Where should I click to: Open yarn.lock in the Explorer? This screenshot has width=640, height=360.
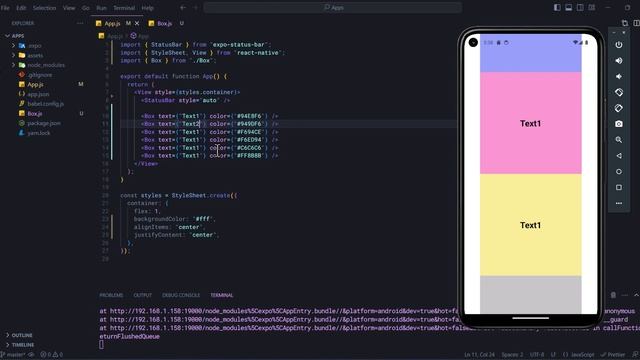39,133
